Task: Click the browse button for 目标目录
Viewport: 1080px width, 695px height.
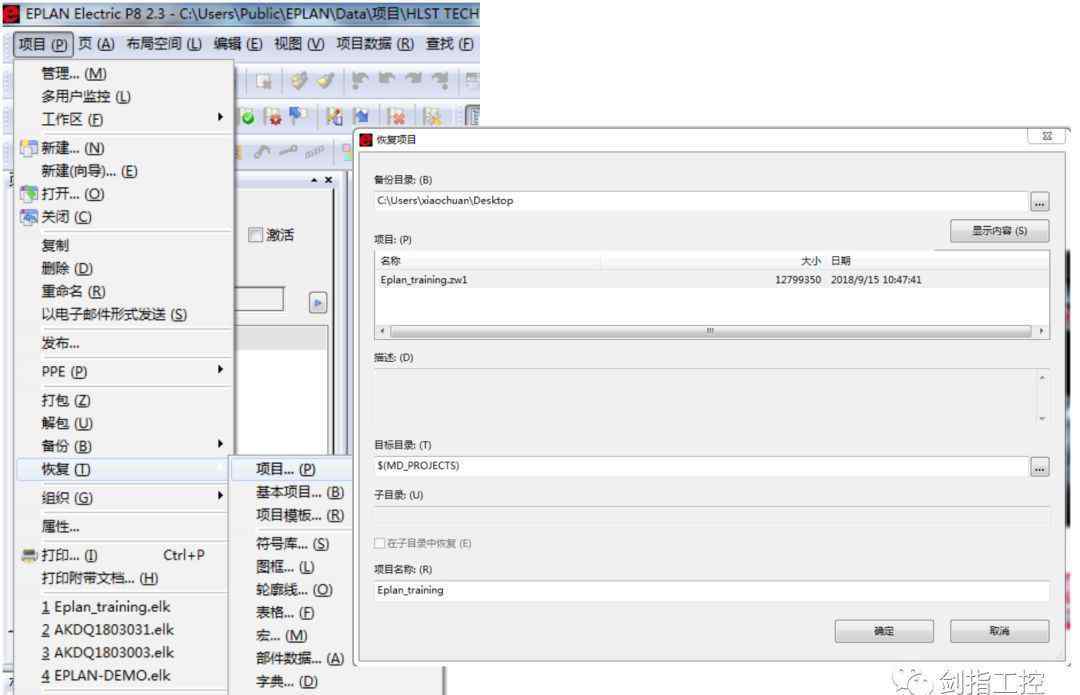Action: [1039, 467]
